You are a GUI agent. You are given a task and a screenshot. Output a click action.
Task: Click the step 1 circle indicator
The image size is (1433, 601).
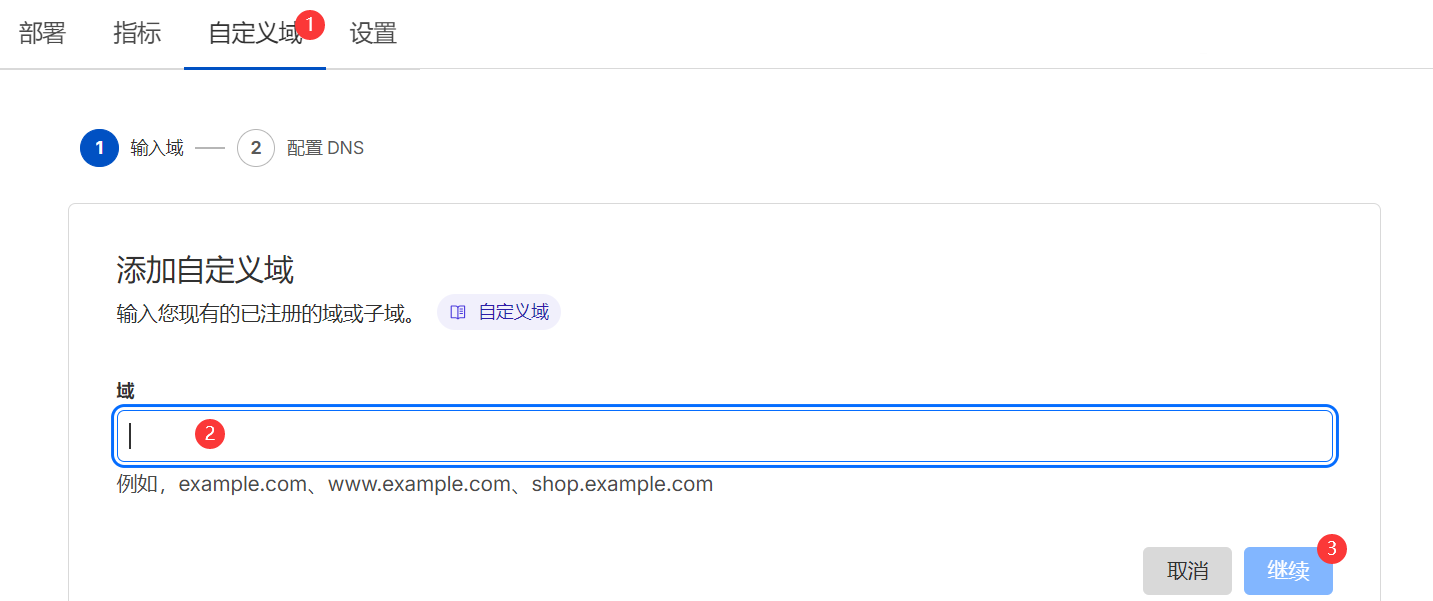(x=99, y=149)
